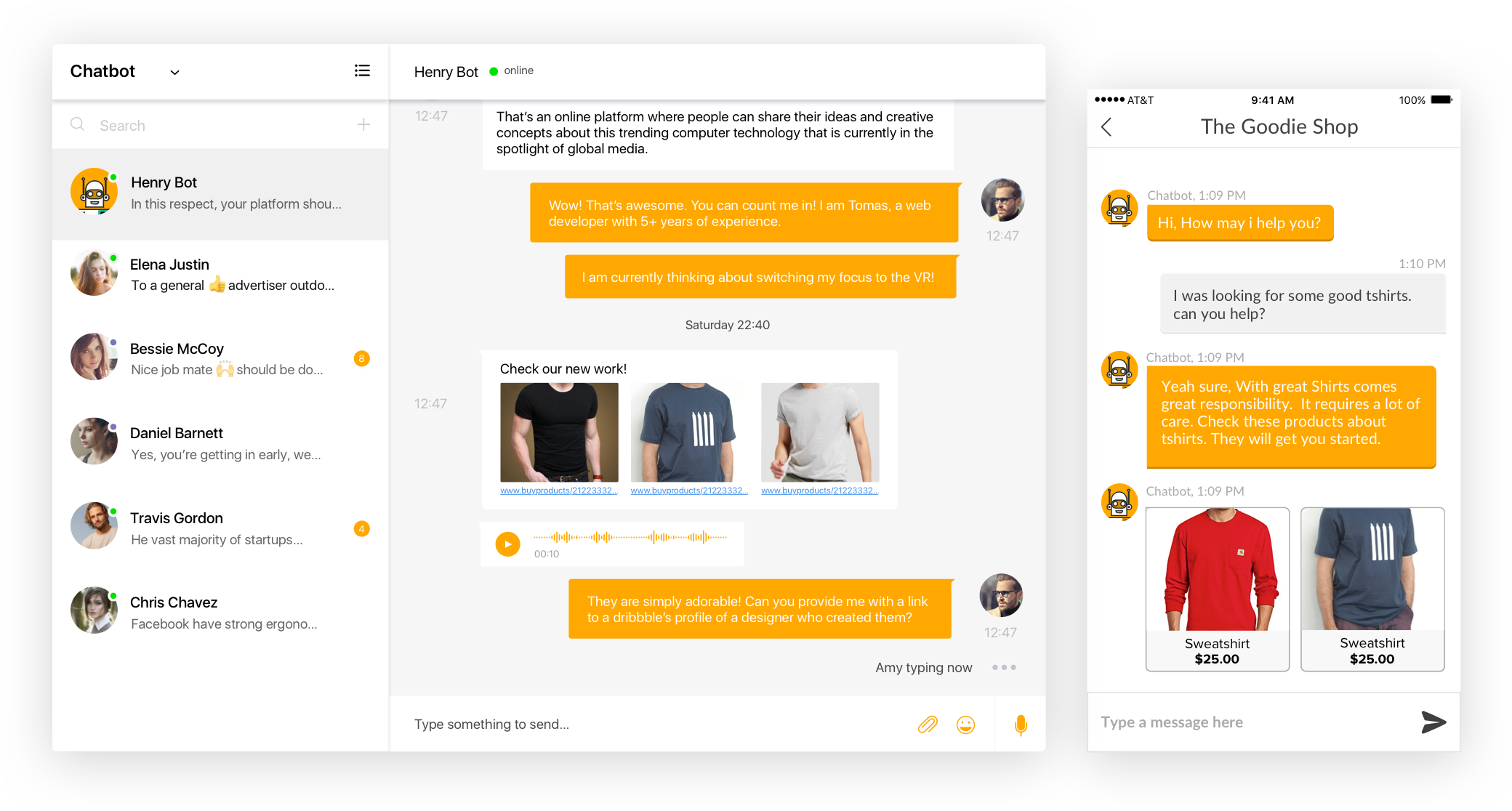Click the search magnifier icon

(78, 124)
